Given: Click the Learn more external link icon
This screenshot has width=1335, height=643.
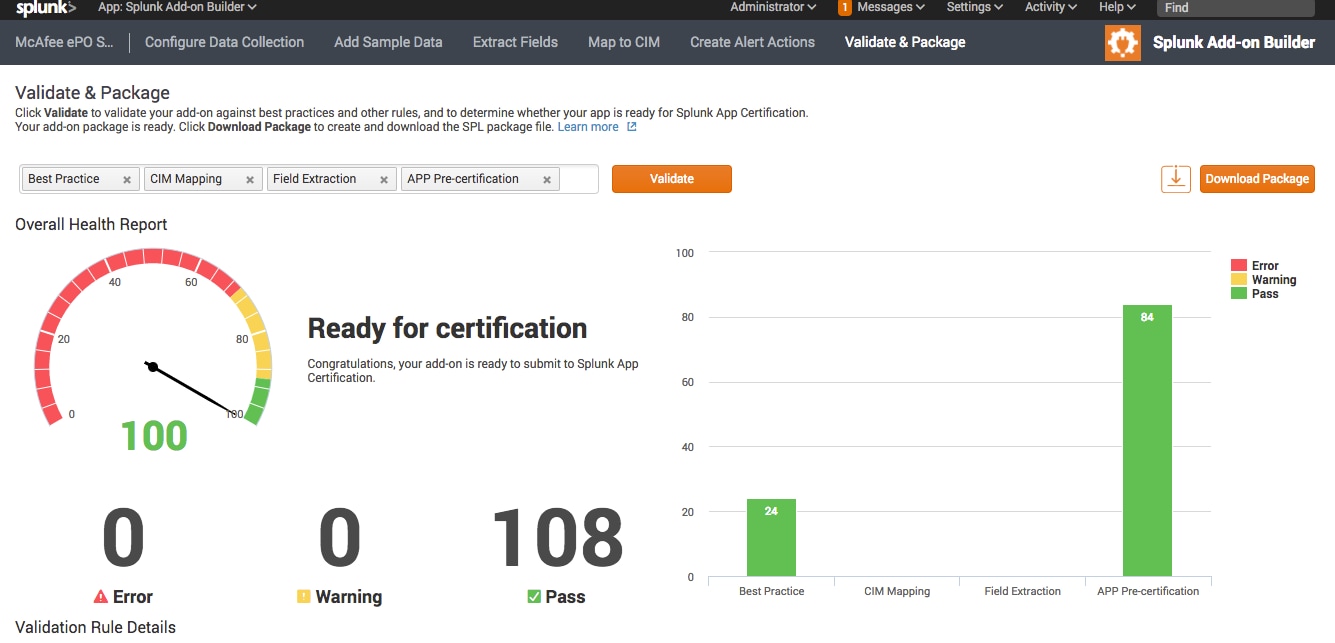Looking at the screenshot, I should coord(632,127).
